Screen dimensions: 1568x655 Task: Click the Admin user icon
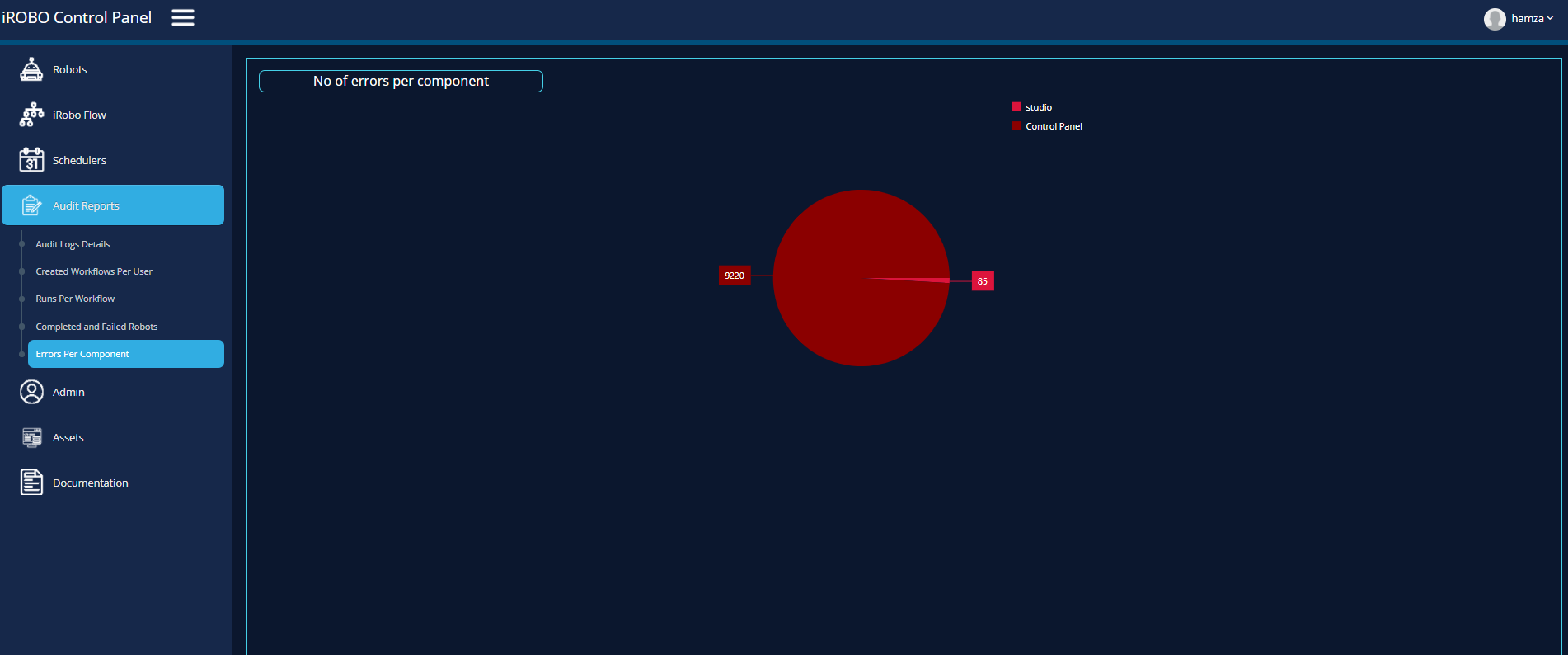tap(31, 392)
